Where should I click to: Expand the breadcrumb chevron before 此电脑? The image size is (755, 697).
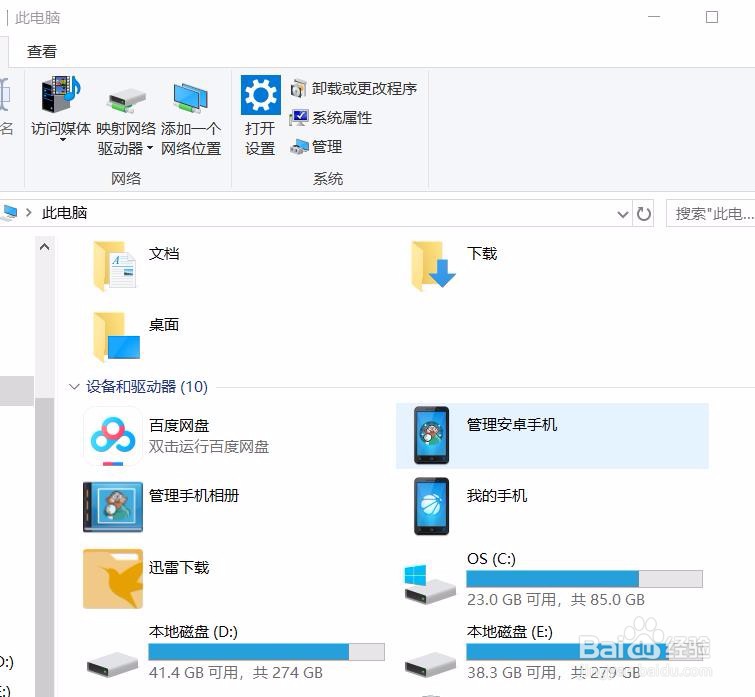[28, 213]
